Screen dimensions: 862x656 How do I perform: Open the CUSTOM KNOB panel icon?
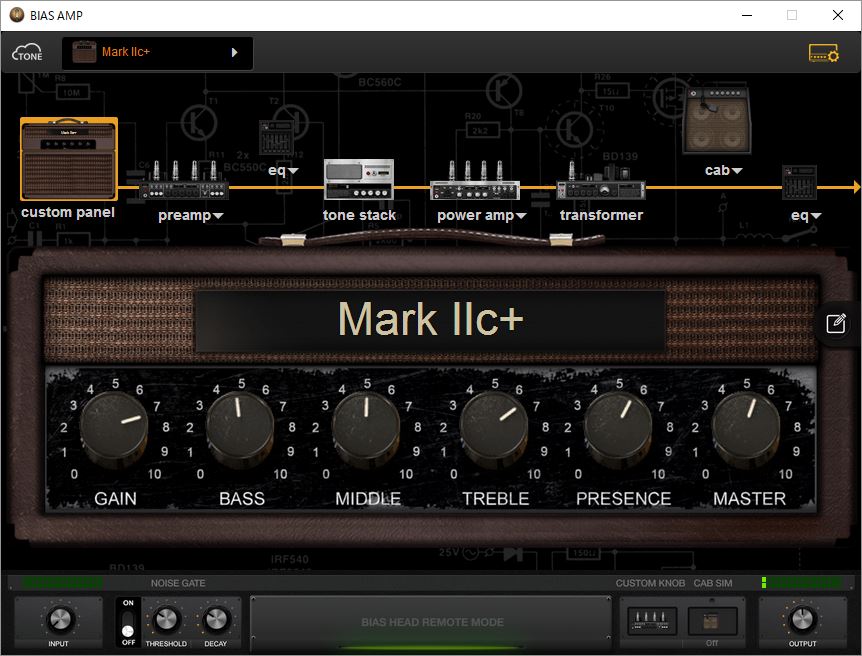(652, 621)
